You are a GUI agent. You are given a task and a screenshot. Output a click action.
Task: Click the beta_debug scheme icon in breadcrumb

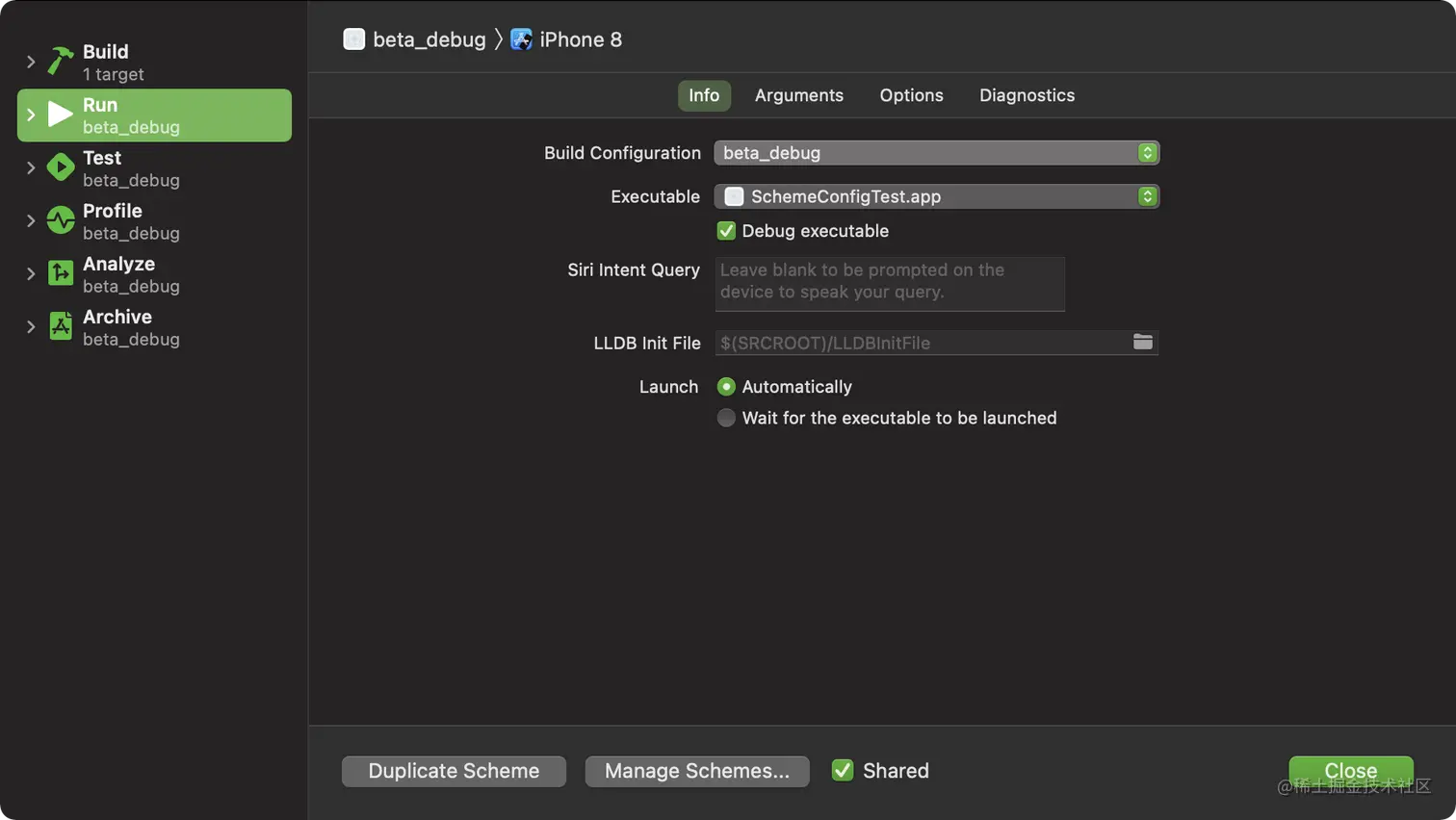click(354, 39)
